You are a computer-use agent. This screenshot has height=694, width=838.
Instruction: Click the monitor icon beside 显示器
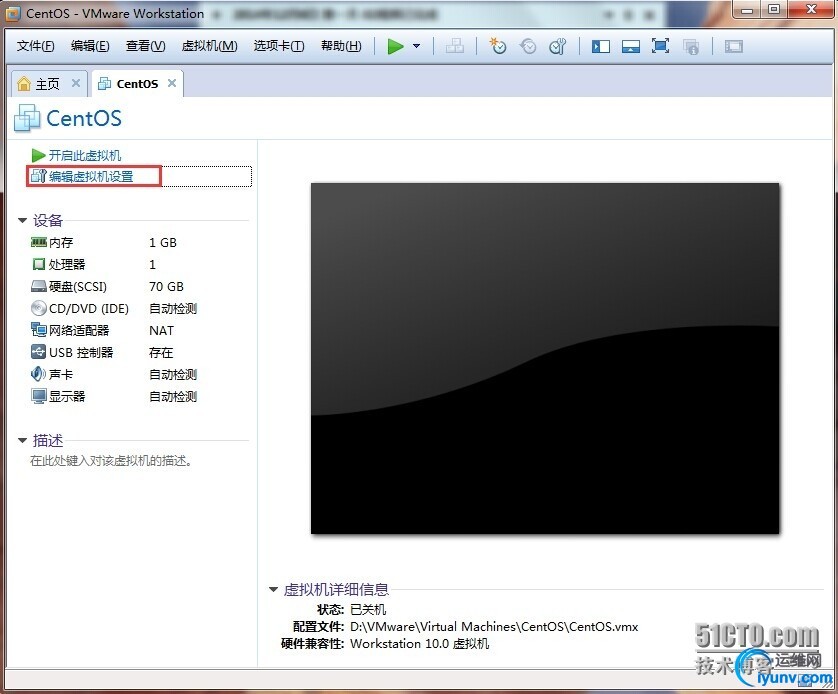(x=38, y=396)
